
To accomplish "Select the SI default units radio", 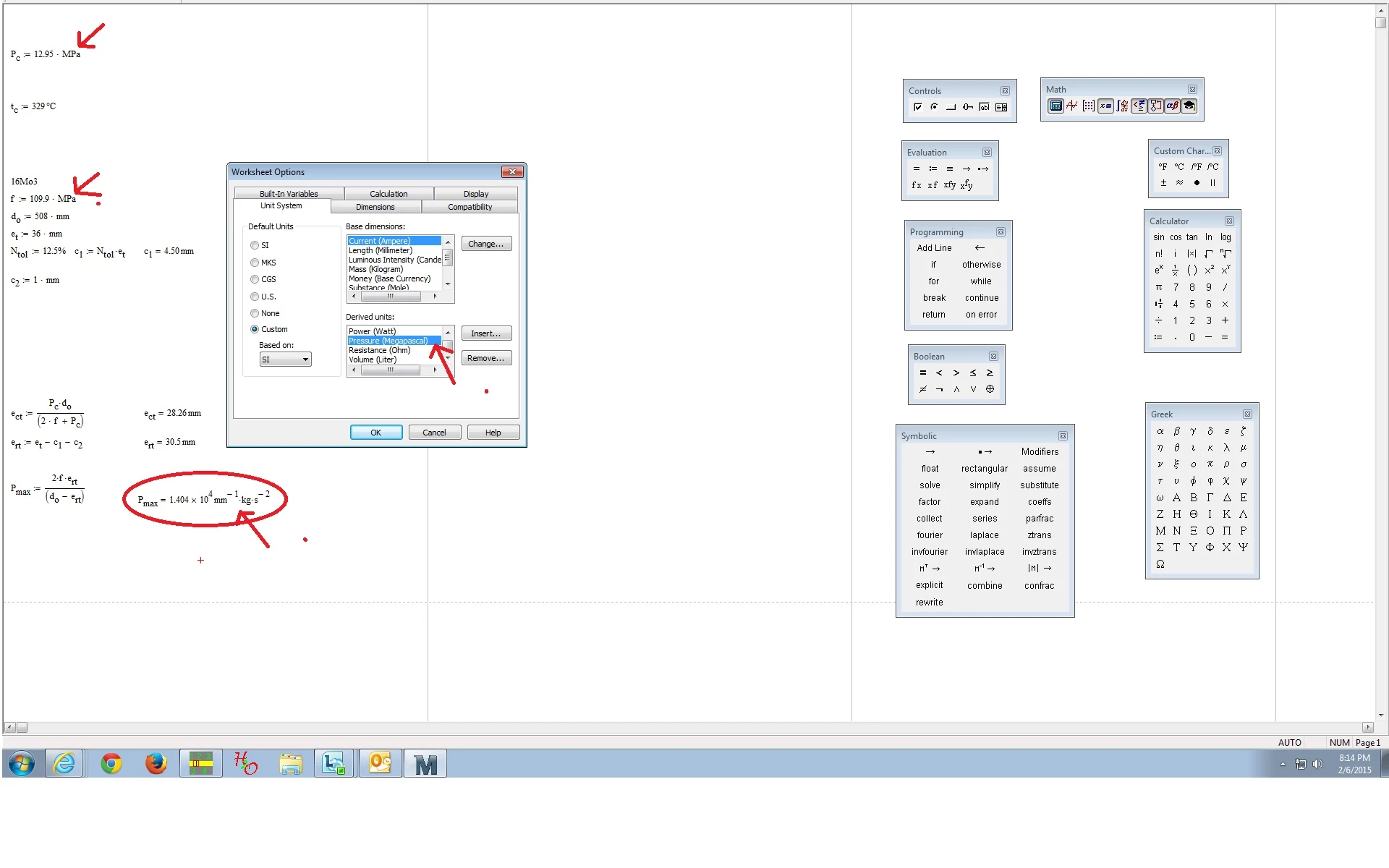I will click(x=255, y=245).
